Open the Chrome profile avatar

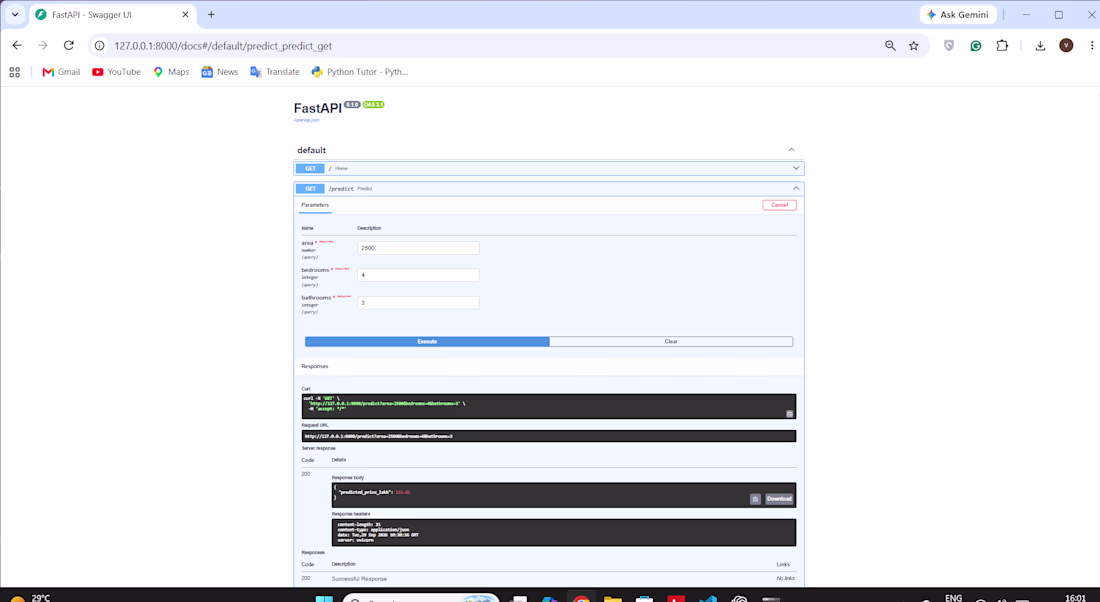coord(1066,46)
